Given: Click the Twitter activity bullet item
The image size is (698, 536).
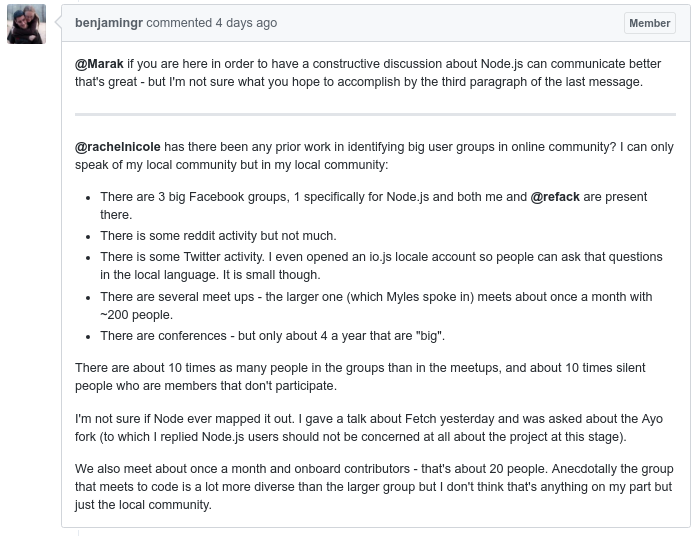Looking at the screenshot, I should [381, 266].
